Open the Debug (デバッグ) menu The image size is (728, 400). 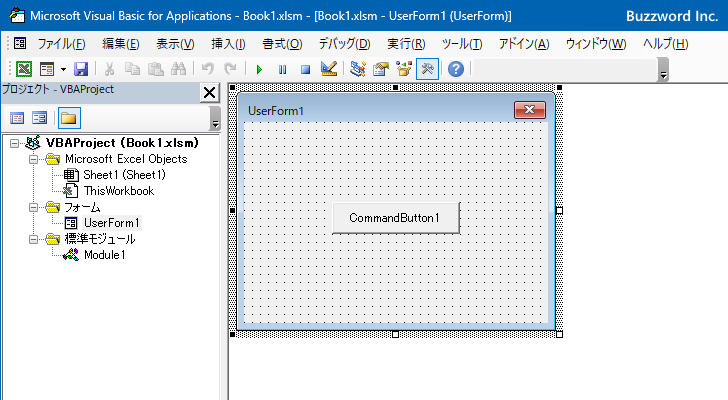click(344, 44)
